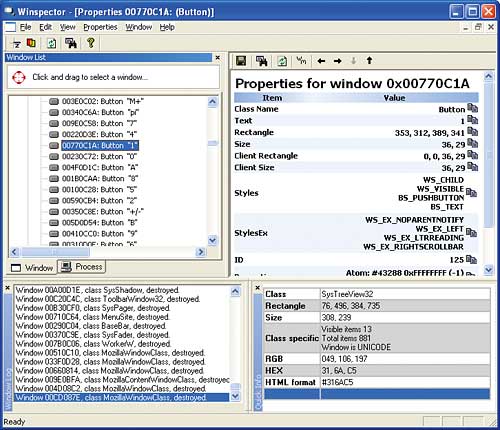Click window tree horizontal scroll left arrow
The width and height of the screenshot is (500, 430).
(14, 252)
